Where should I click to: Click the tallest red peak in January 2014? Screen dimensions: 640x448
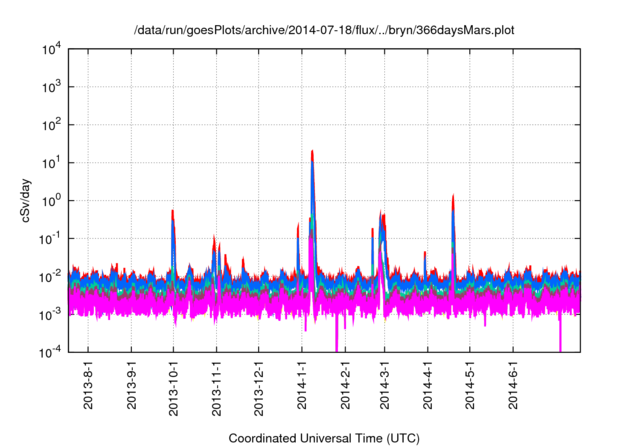pyautogui.click(x=313, y=155)
